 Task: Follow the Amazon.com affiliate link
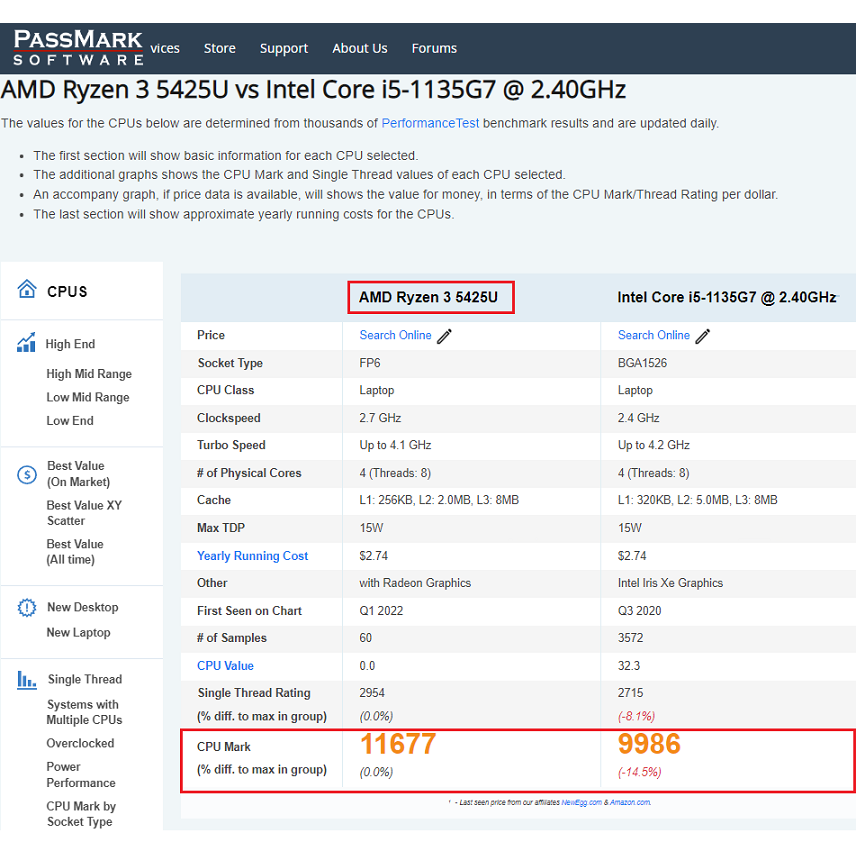pyautogui.click(x=630, y=802)
